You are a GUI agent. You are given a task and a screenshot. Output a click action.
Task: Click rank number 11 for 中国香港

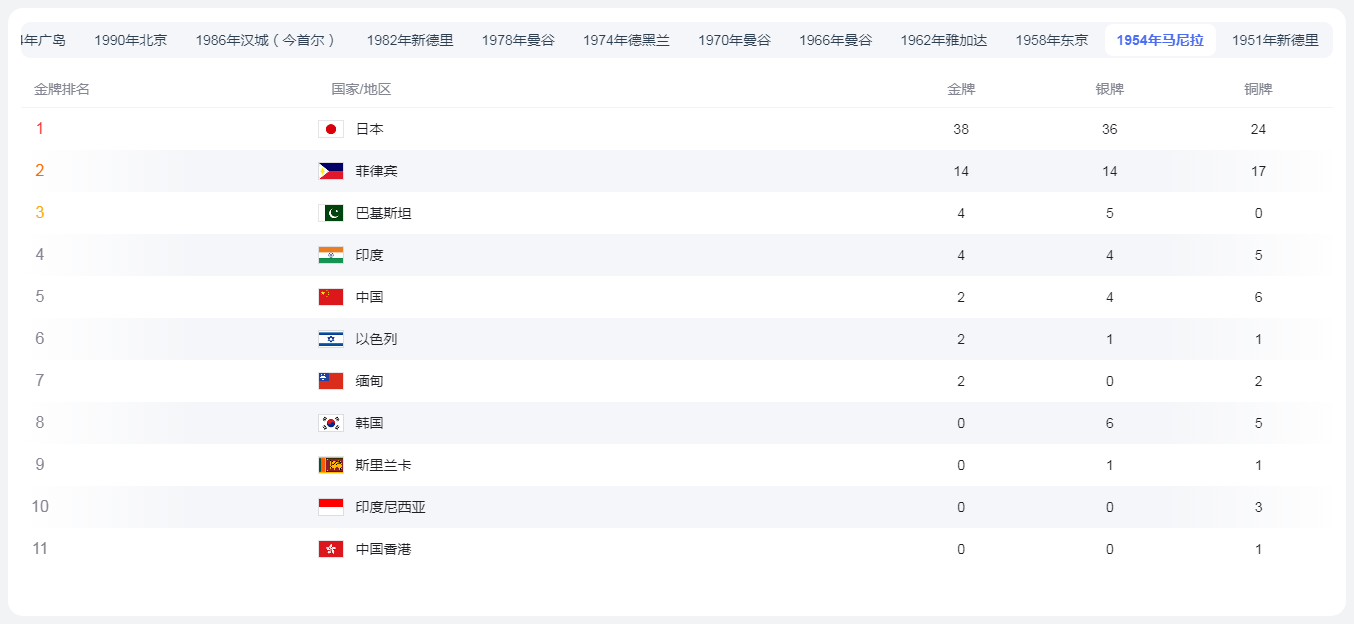pos(40,549)
